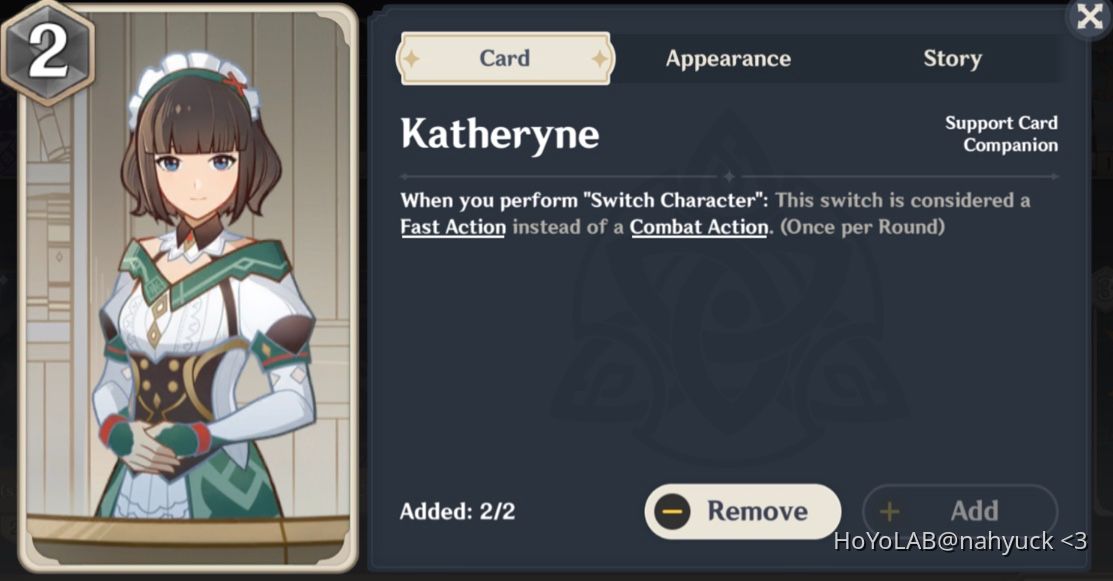Click the diamond ornament on divider line

coord(729,176)
